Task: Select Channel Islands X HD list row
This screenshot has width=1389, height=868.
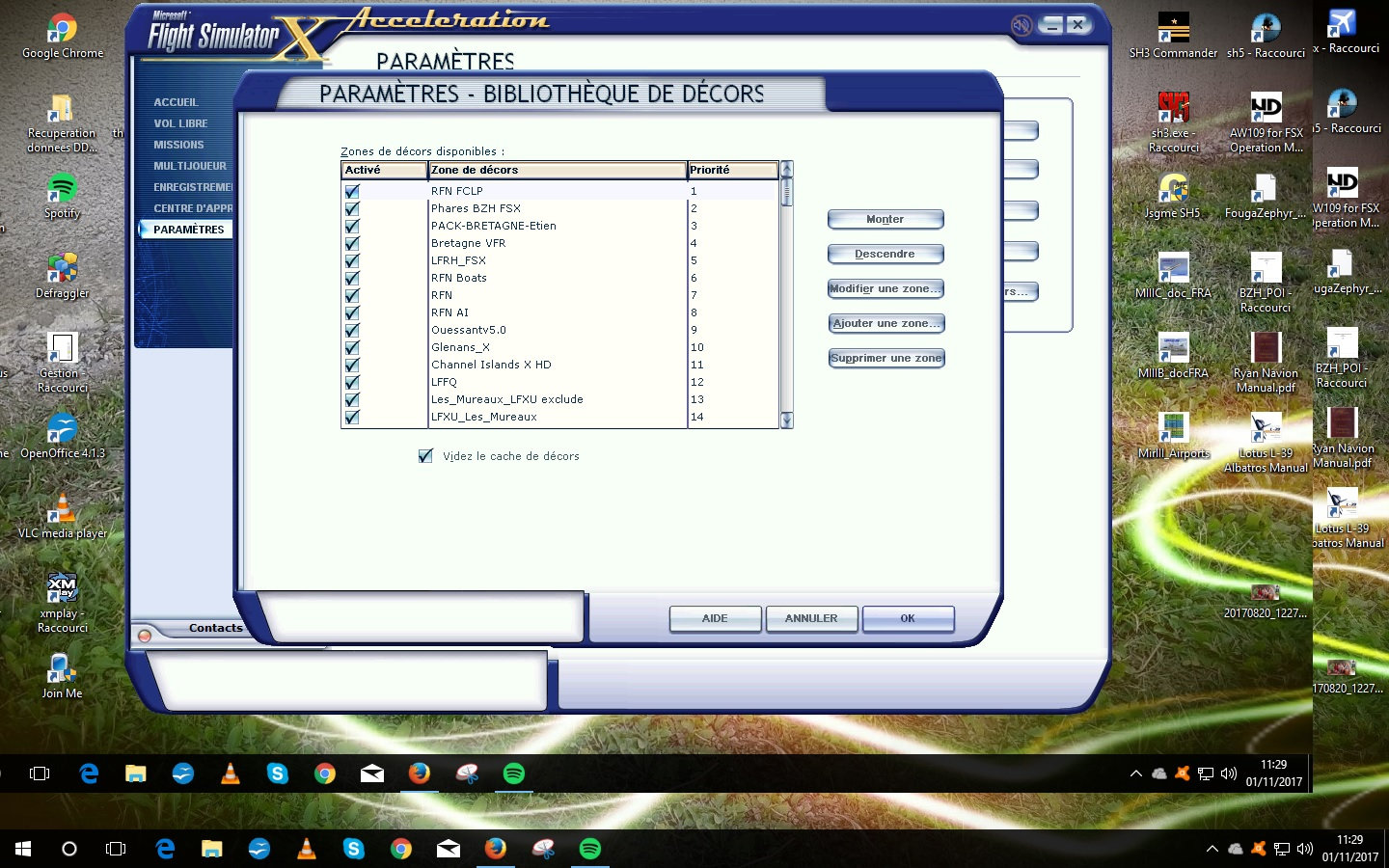Action: [x=491, y=365]
